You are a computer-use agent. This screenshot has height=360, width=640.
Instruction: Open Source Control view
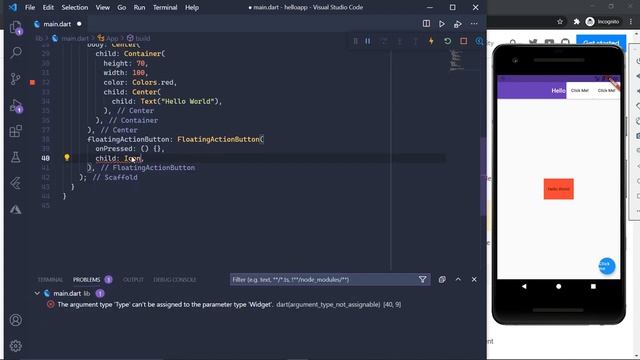click(x=16, y=78)
